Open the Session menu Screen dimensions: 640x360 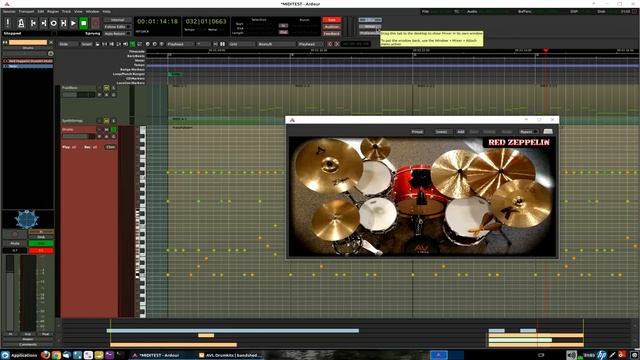pos(9,11)
